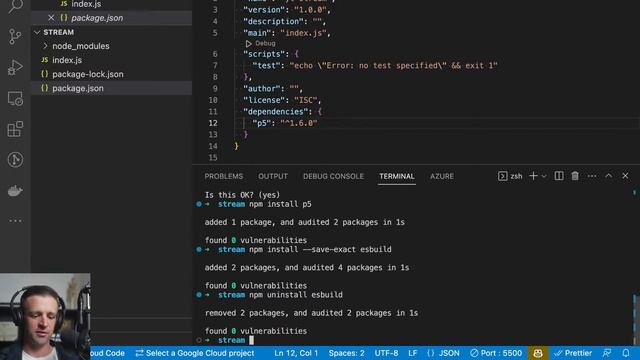This screenshot has width=640, height=360.
Task: Click the Copilot face status icon
Action: (538, 353)
